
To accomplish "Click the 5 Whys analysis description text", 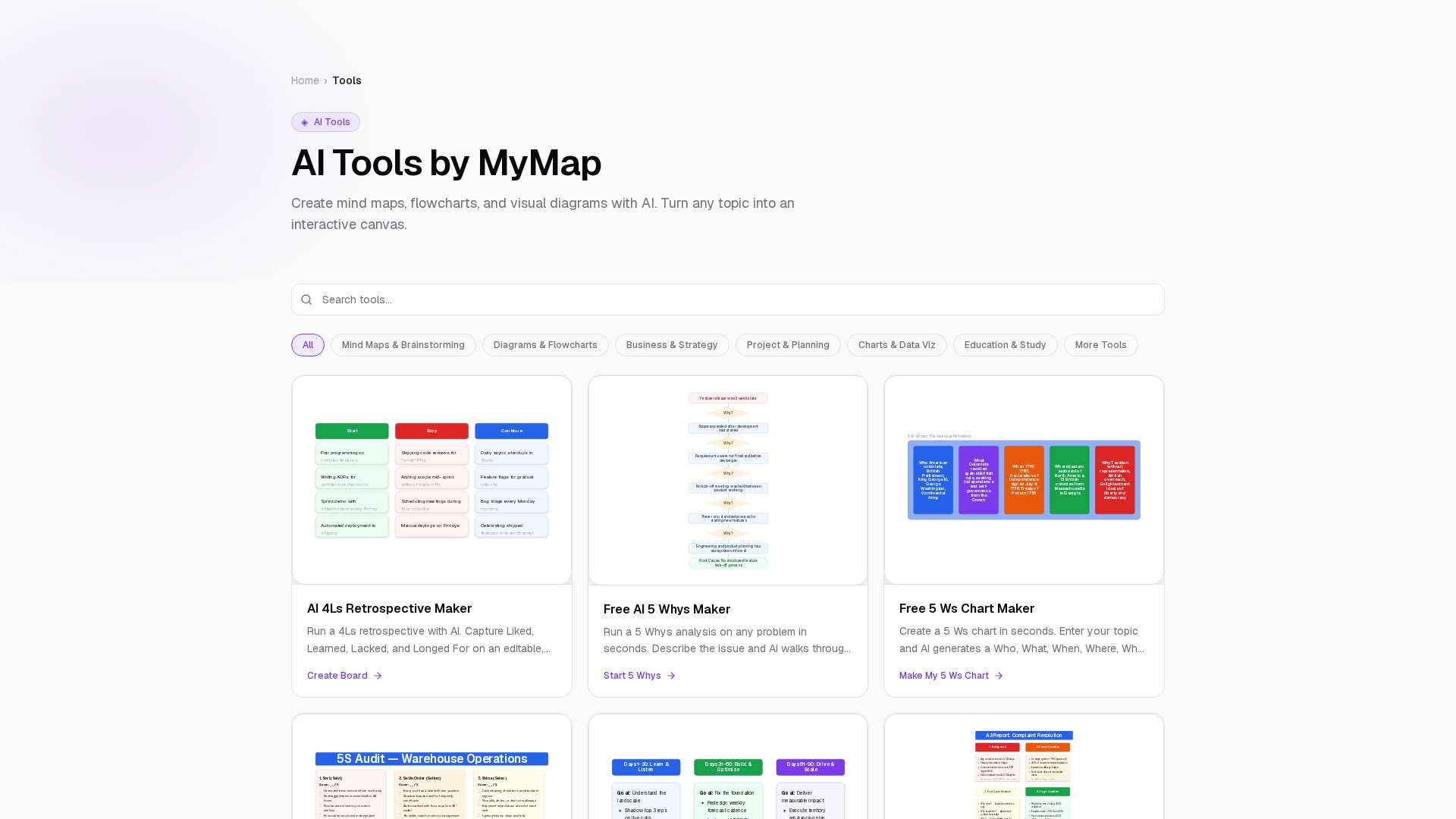I will [727, 640].
